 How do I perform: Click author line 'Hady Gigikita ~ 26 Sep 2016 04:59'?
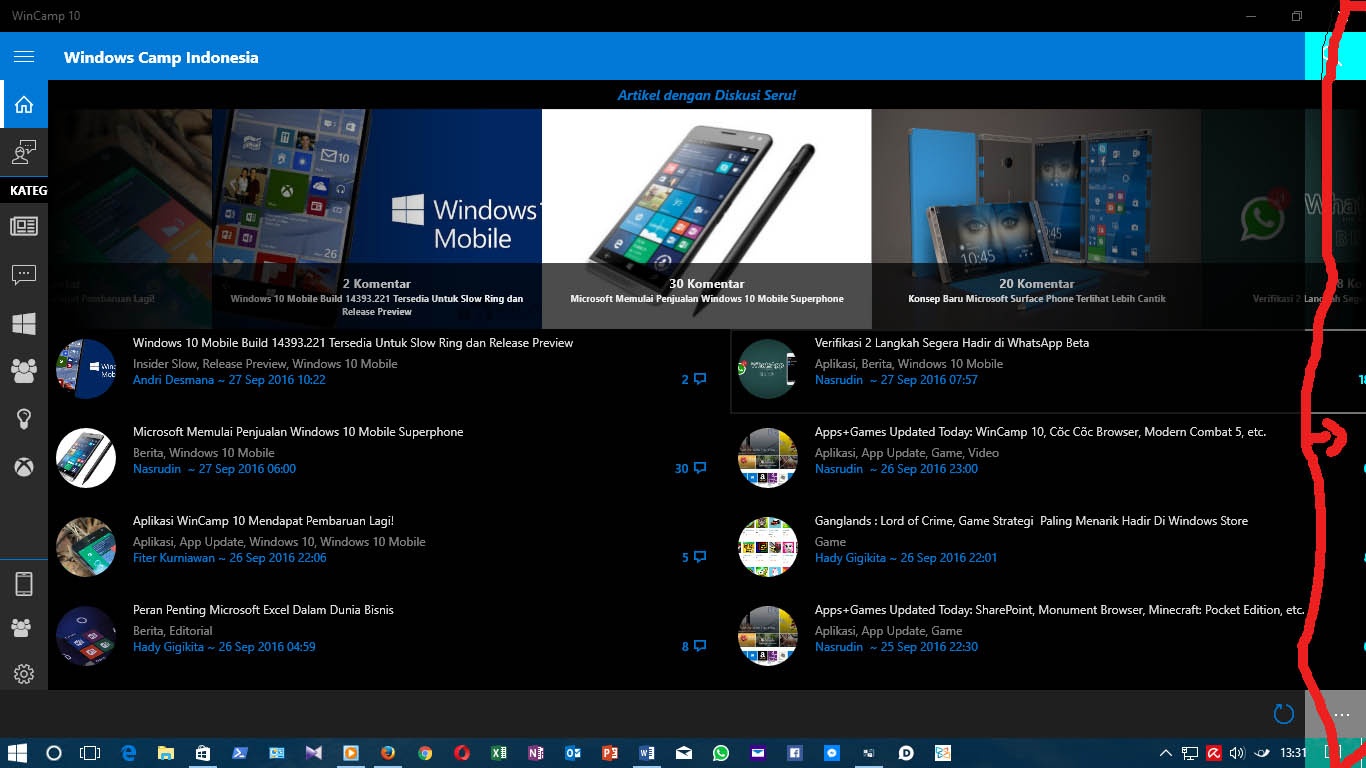(x=224, y=647)
